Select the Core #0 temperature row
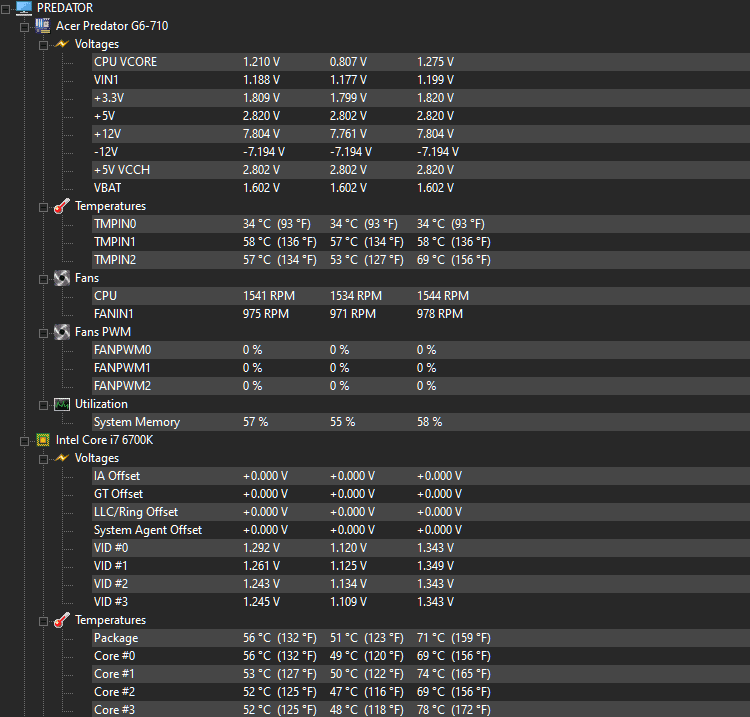This screenshot has height=717, width=750. tap(421, 656)
